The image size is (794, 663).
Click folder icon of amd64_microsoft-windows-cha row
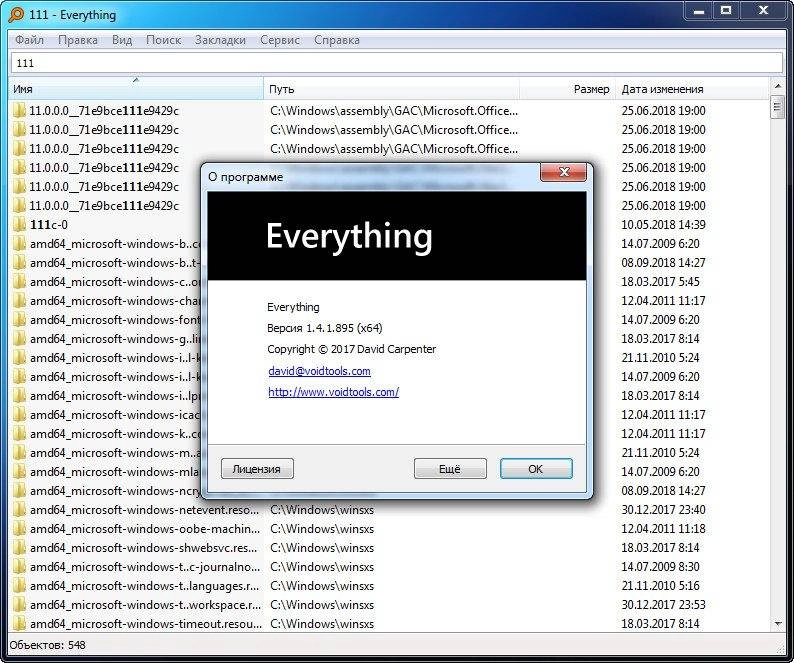(19, 301)
